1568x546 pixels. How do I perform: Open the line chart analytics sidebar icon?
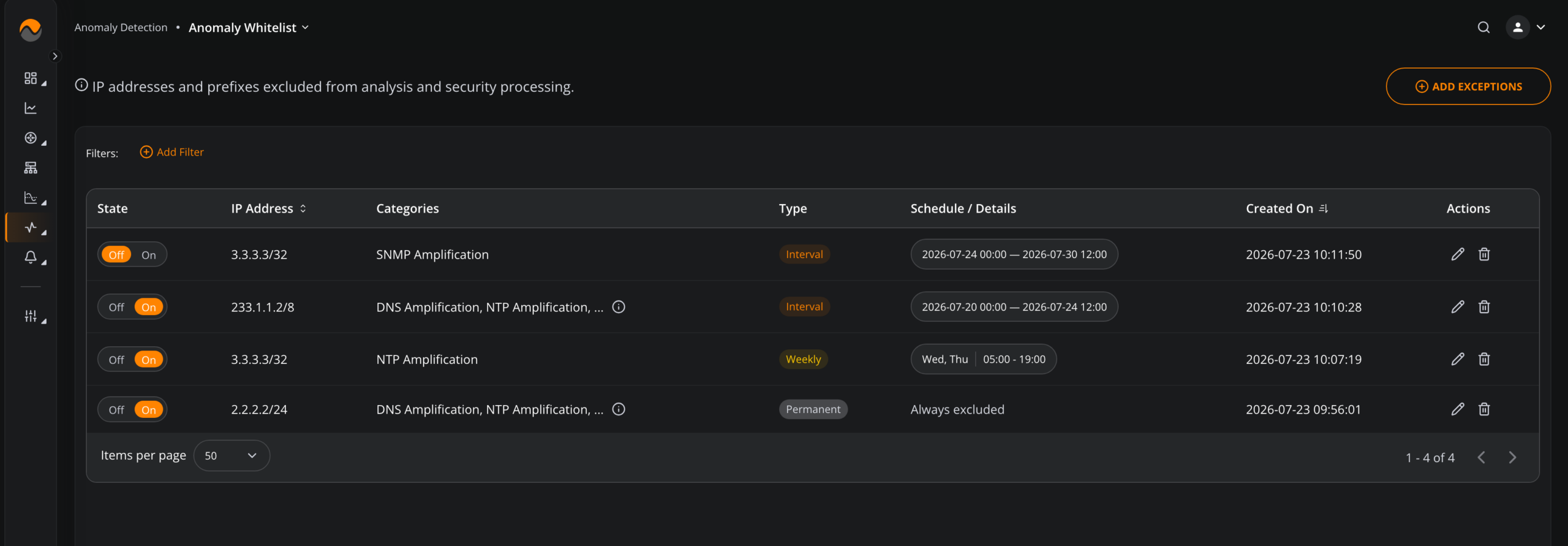(x=31, y=108)
